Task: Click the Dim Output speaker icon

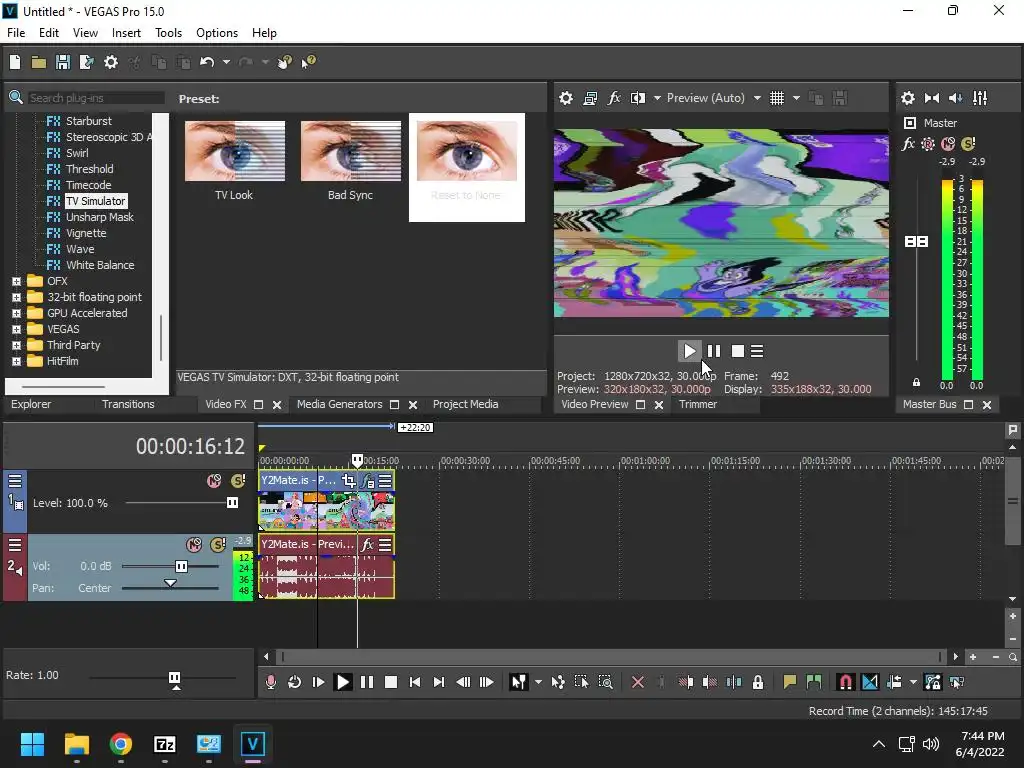Action: 955,98
